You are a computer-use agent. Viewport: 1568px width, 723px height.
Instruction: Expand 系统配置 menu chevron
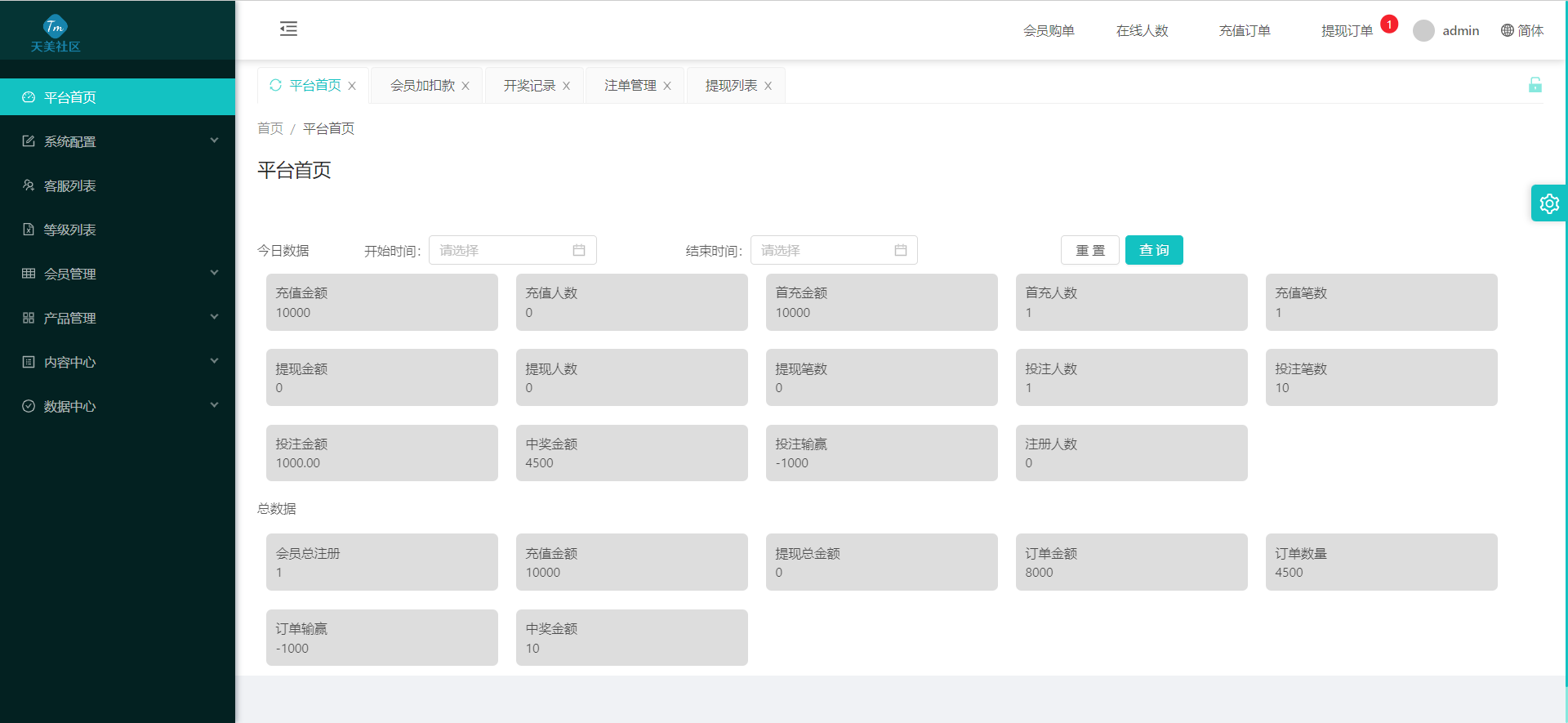(214, 141)
